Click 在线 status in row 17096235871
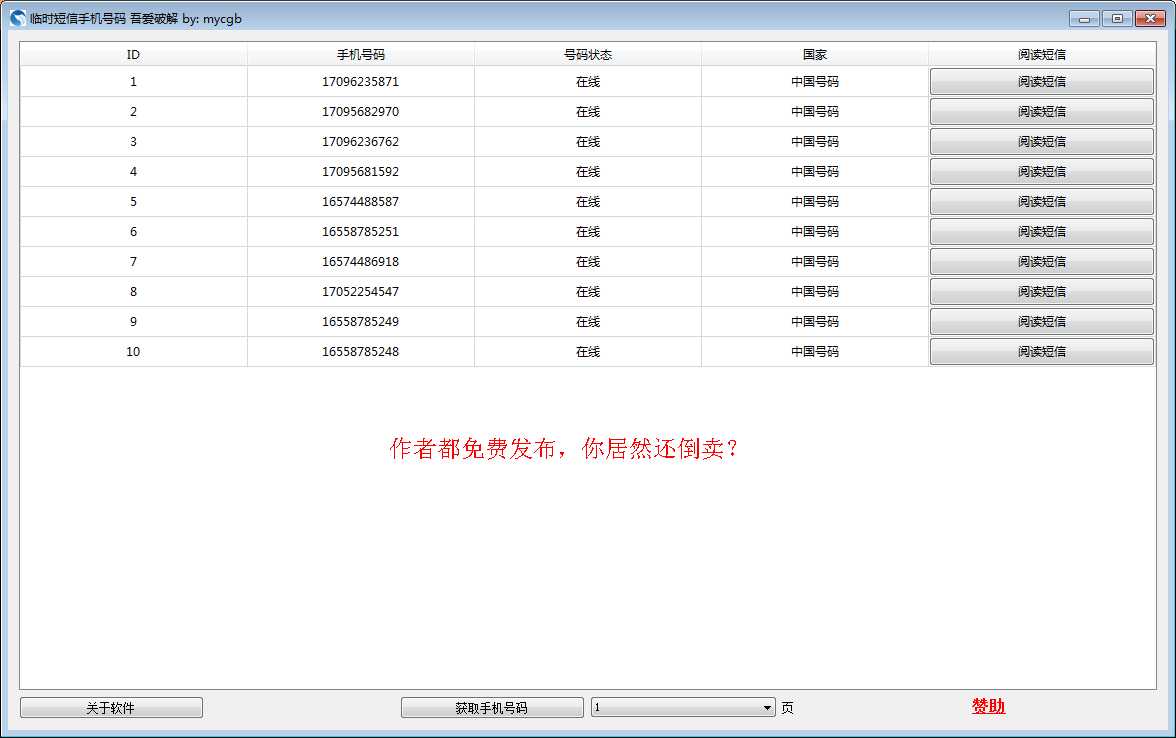 pos(588,82)
